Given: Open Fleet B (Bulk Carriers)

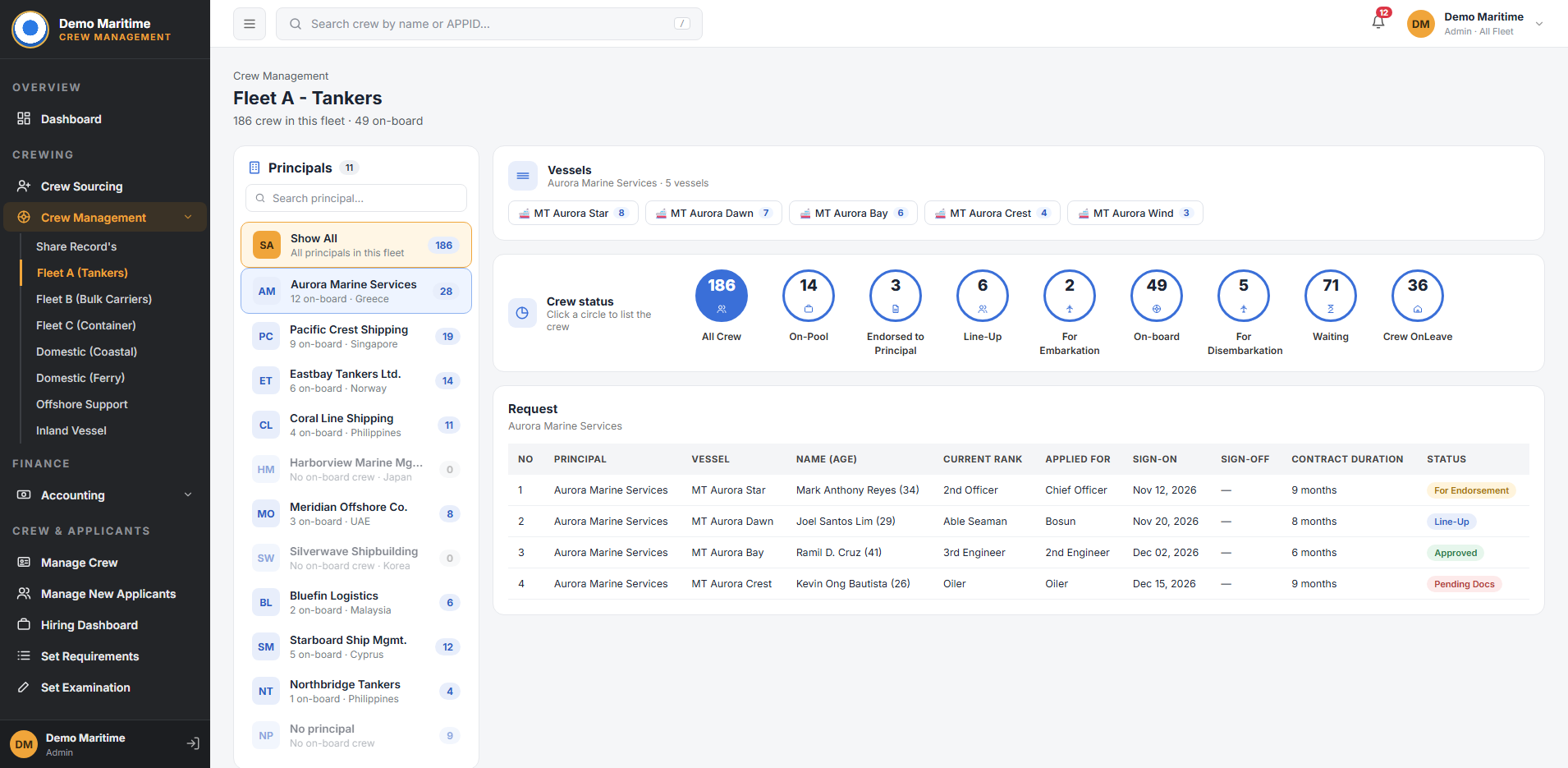Looking at the screenshot, I should click(x=94, y=299).
